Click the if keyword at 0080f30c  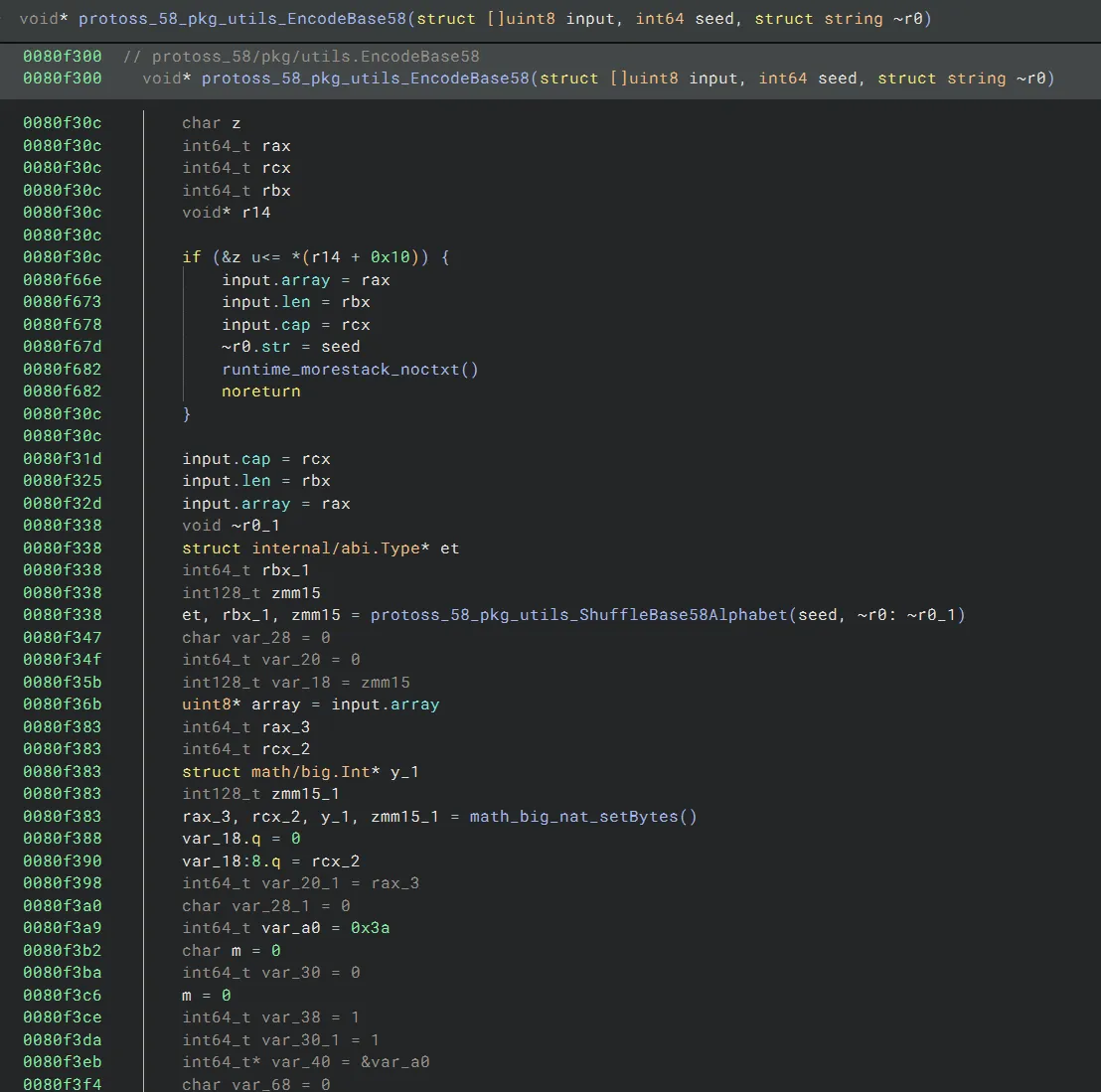tap(191, 257)
